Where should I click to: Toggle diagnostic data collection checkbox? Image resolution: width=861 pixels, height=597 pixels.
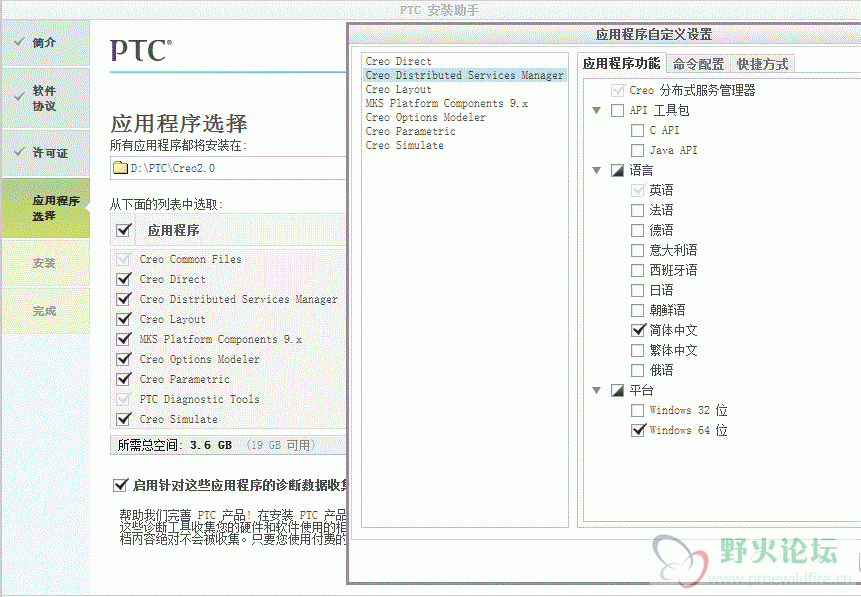(x=120, y=485)
